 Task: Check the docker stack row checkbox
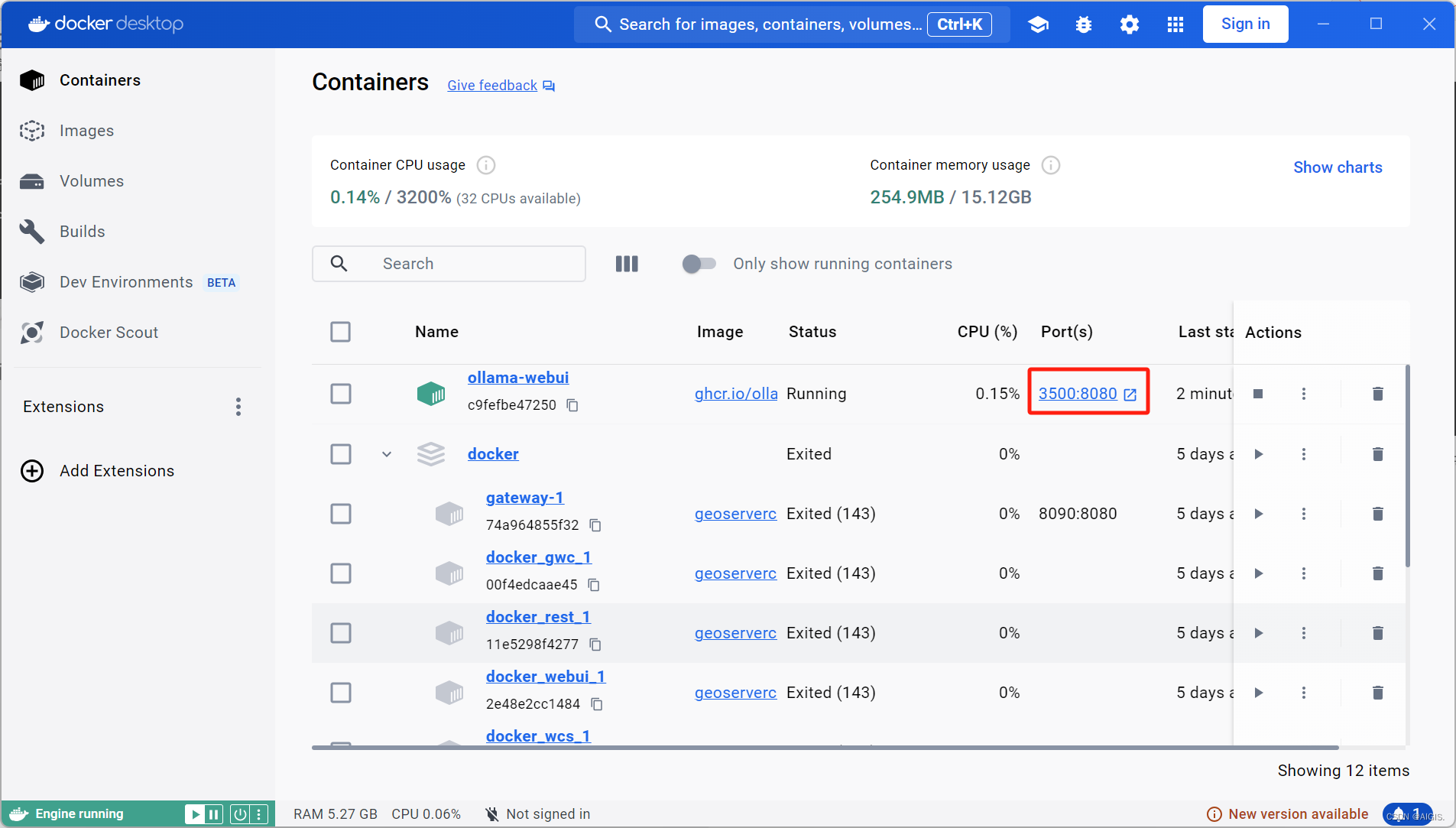[x=340, y=454]
